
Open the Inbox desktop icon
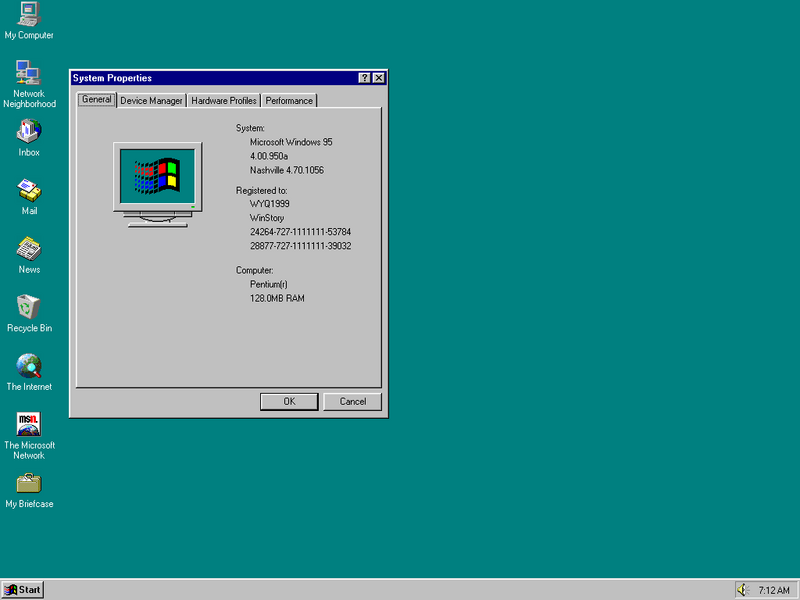click(28, 135)
